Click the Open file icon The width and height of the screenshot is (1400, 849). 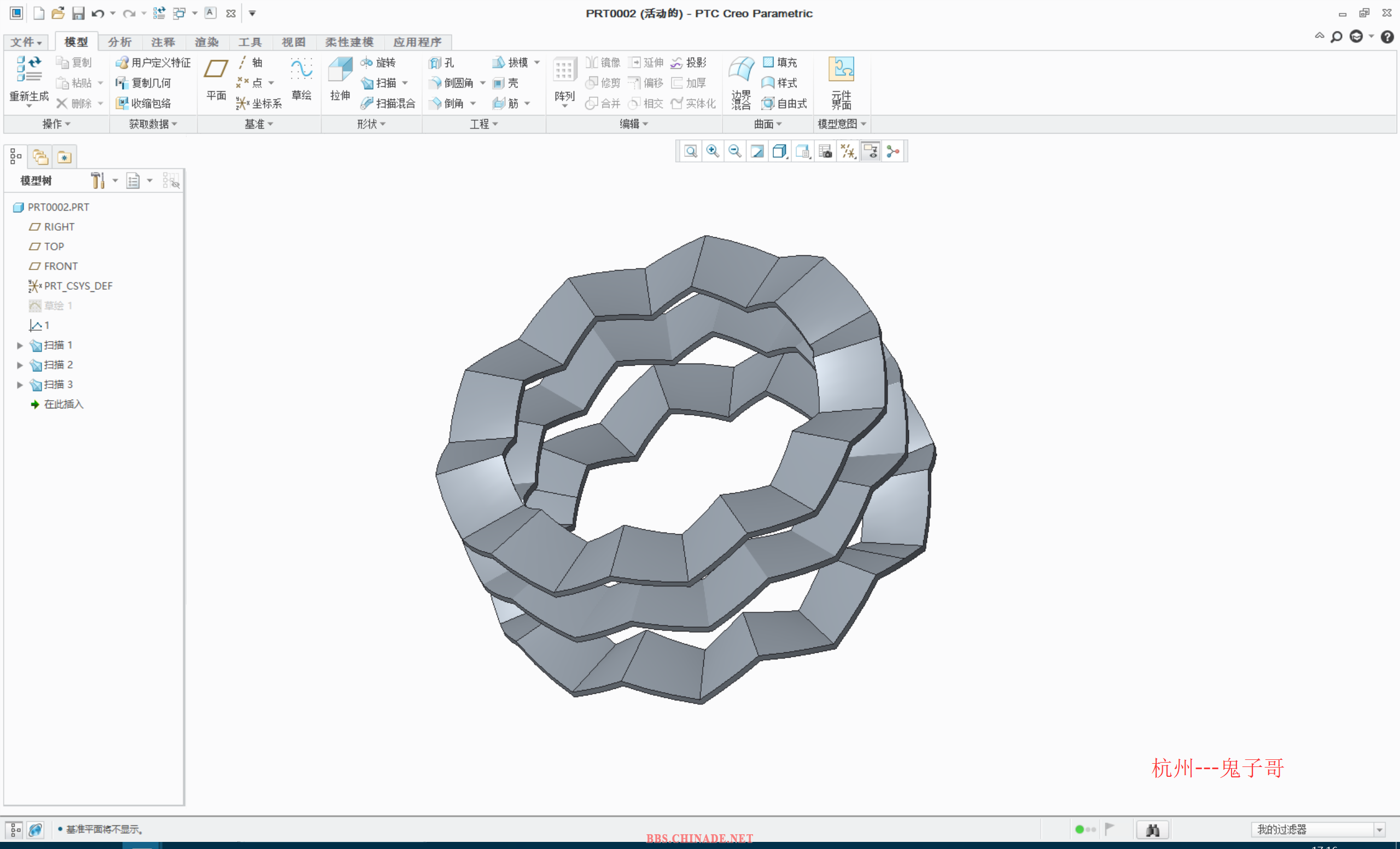(58, 13)
